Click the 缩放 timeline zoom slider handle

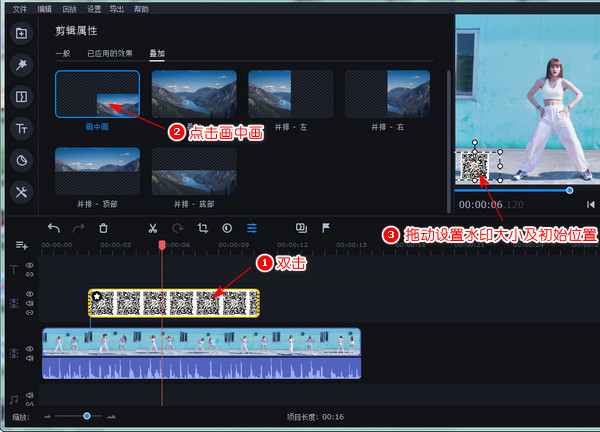(x=87, y=416)
